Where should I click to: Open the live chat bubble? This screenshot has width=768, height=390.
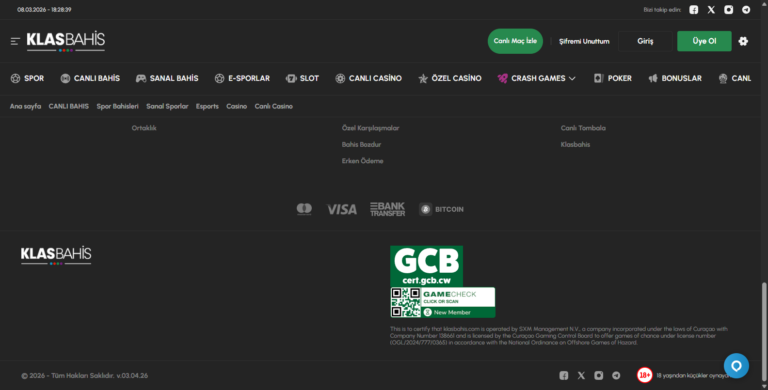(x=736, y=366)
